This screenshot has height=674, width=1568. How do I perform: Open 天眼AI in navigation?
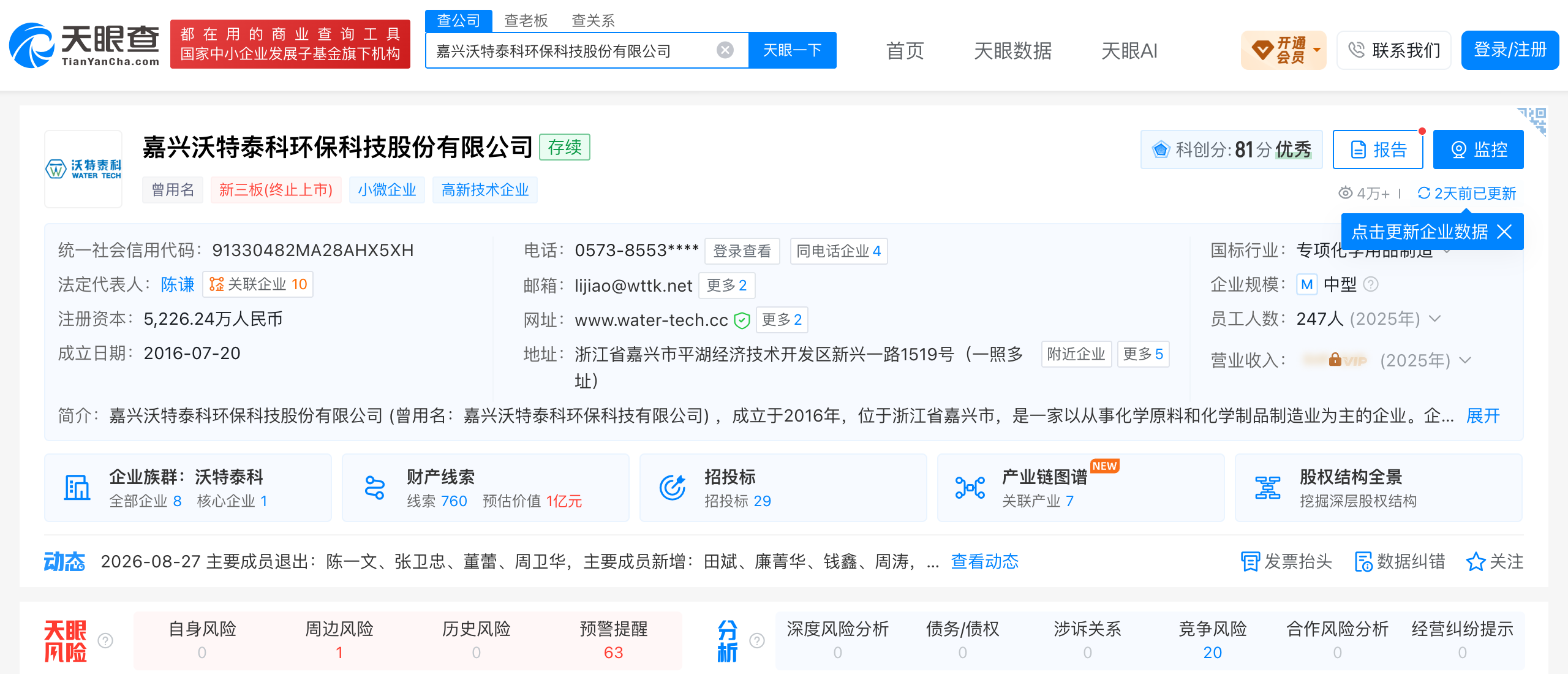tap(1129, 50)
